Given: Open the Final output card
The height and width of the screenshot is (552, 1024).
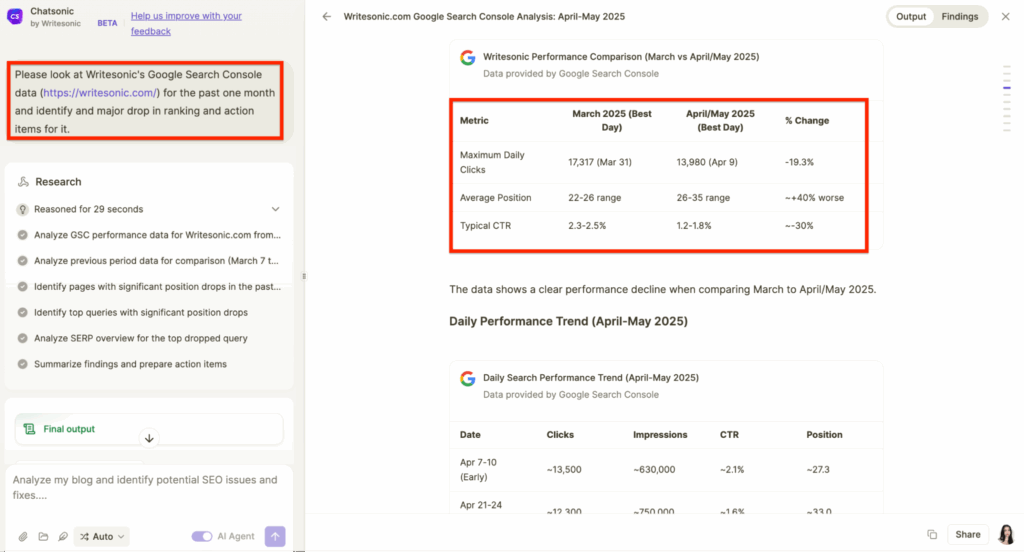Looking at the screenshot, I should [x=149, y=429].
